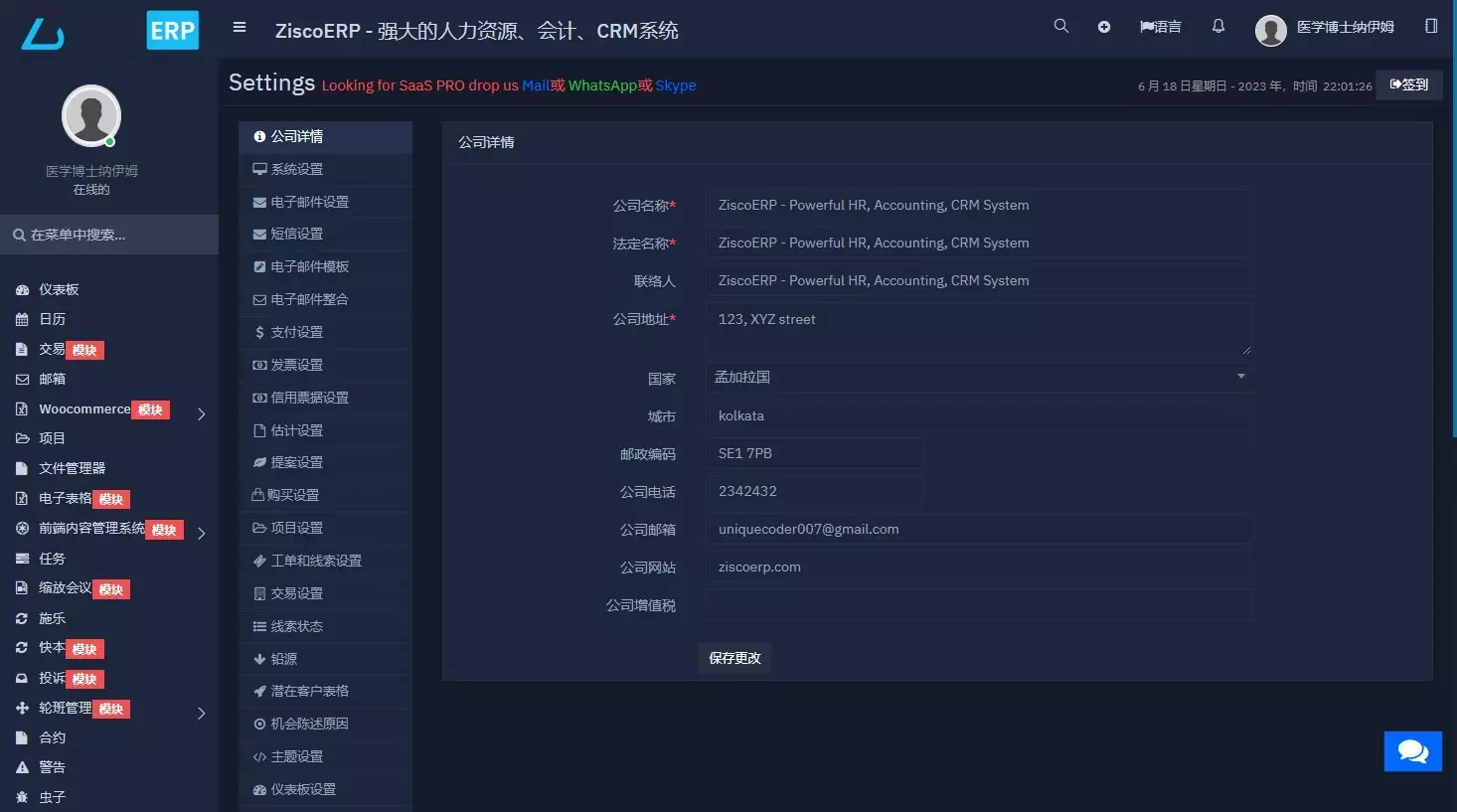Screen dimensions: 1457x812
Task: Follow the Skype link in the header notice
Action: 676,85
